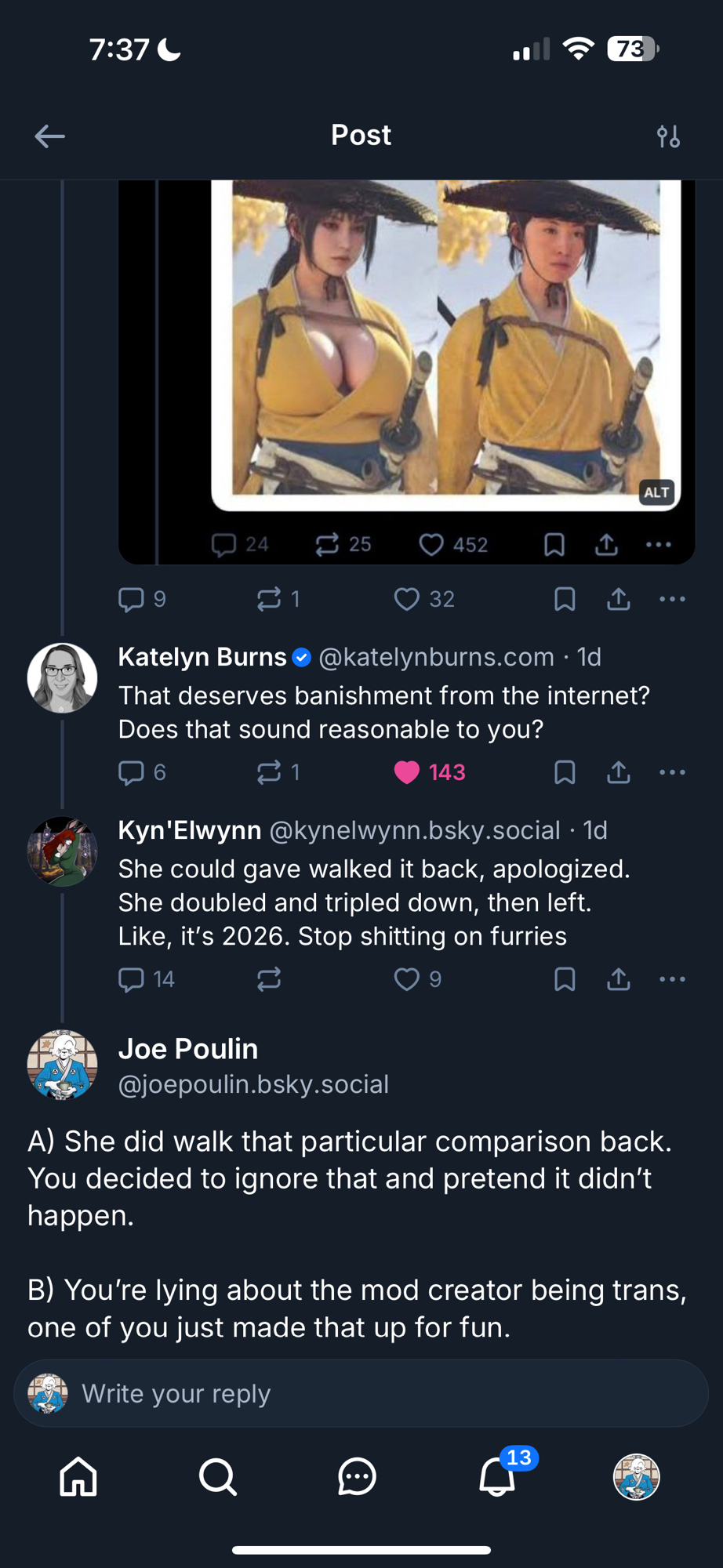Open @joepoulin.bsky.social handle link
Screen dimensions: 723x1568
253,1084
